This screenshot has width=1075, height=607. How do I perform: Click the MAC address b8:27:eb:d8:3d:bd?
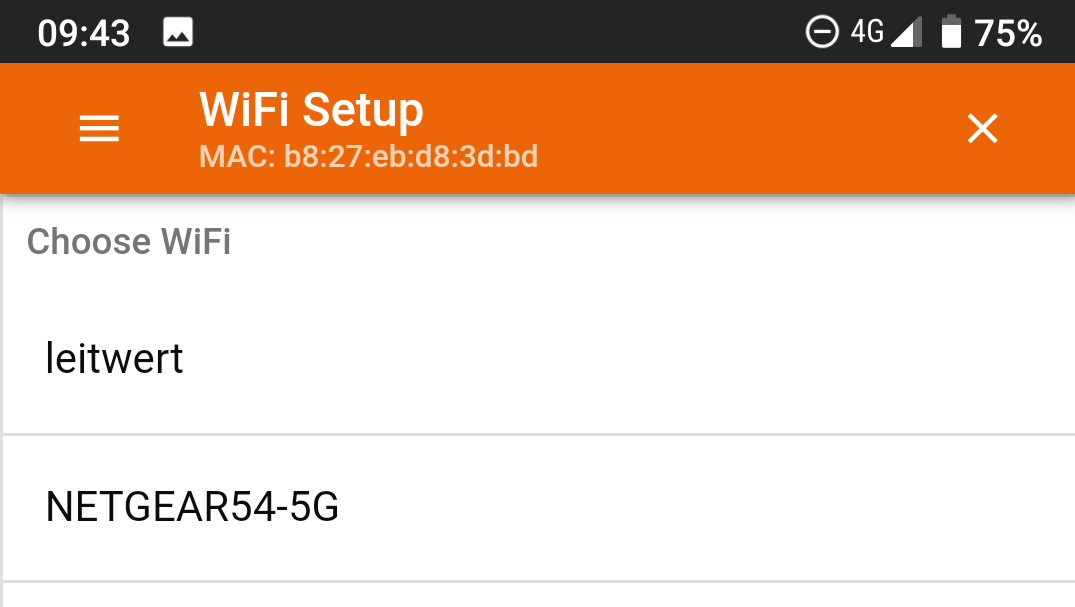point(368,157)
